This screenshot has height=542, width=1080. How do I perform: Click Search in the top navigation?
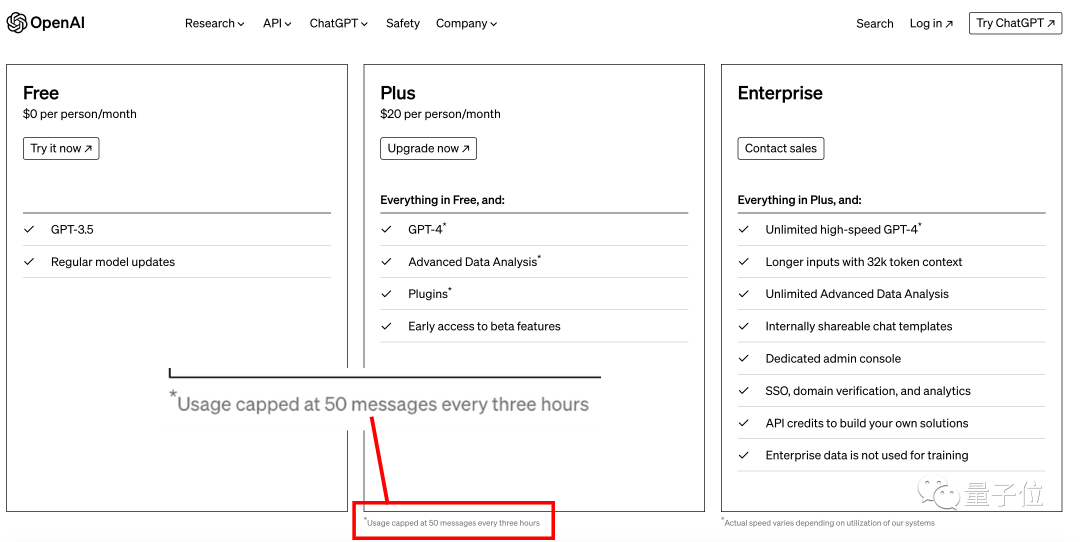pos(874,23)
